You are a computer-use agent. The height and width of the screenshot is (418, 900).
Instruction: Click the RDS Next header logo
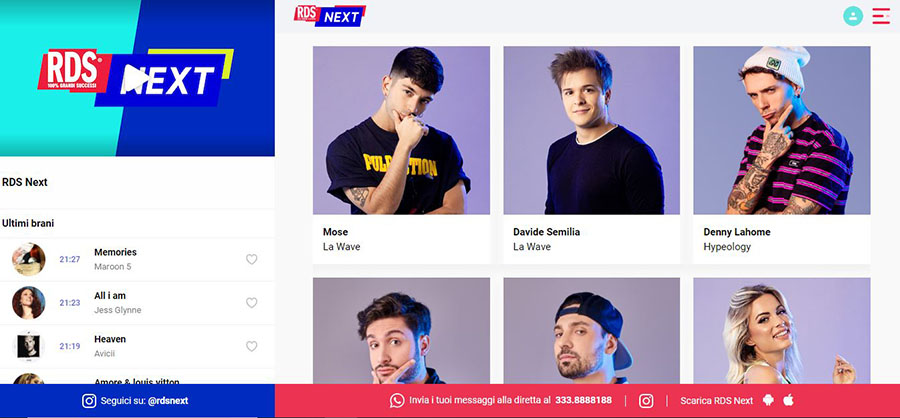(329, 16)
